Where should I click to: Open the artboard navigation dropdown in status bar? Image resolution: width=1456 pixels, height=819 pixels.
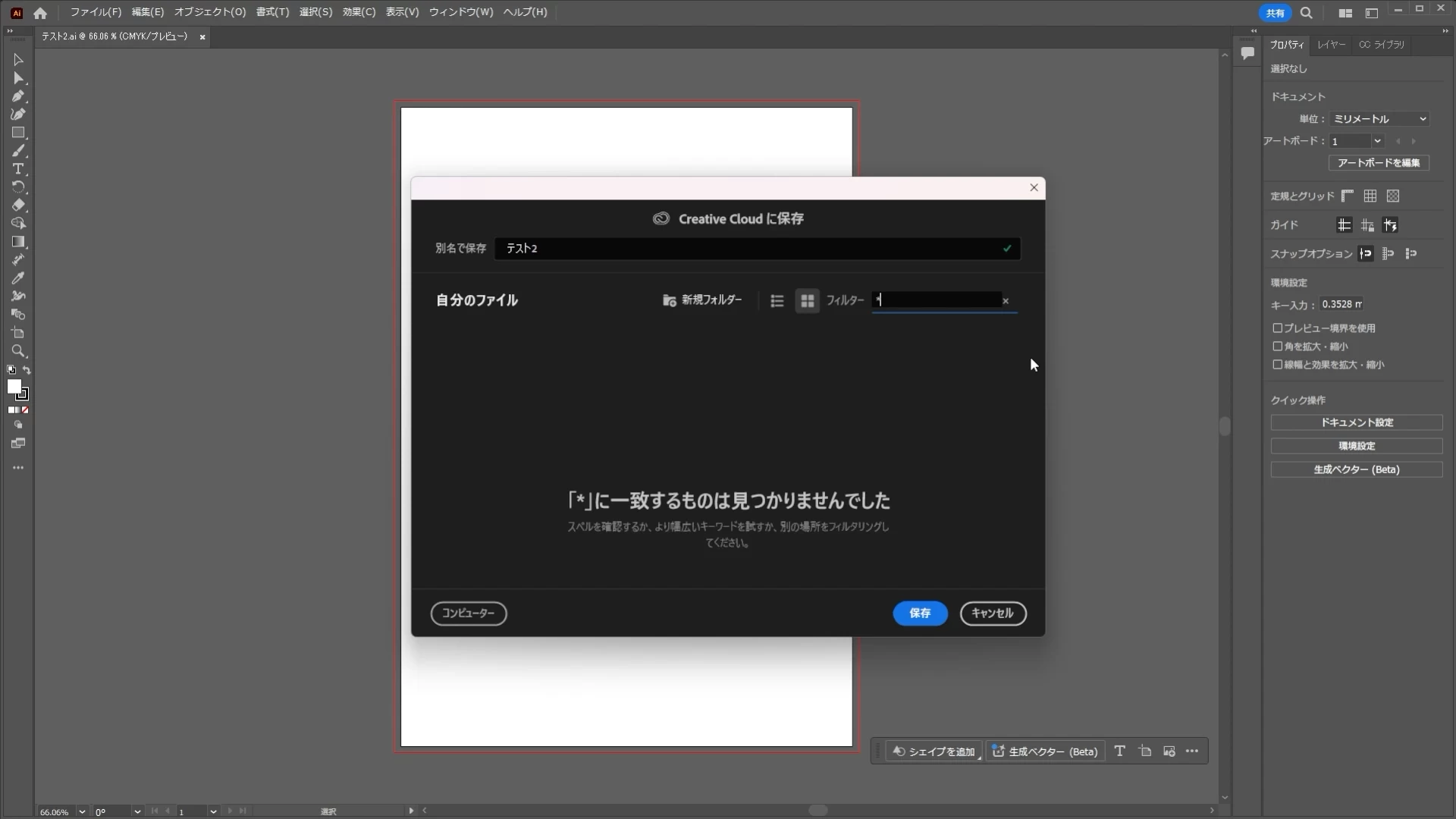pyautogui.click(x=213, y=811)
